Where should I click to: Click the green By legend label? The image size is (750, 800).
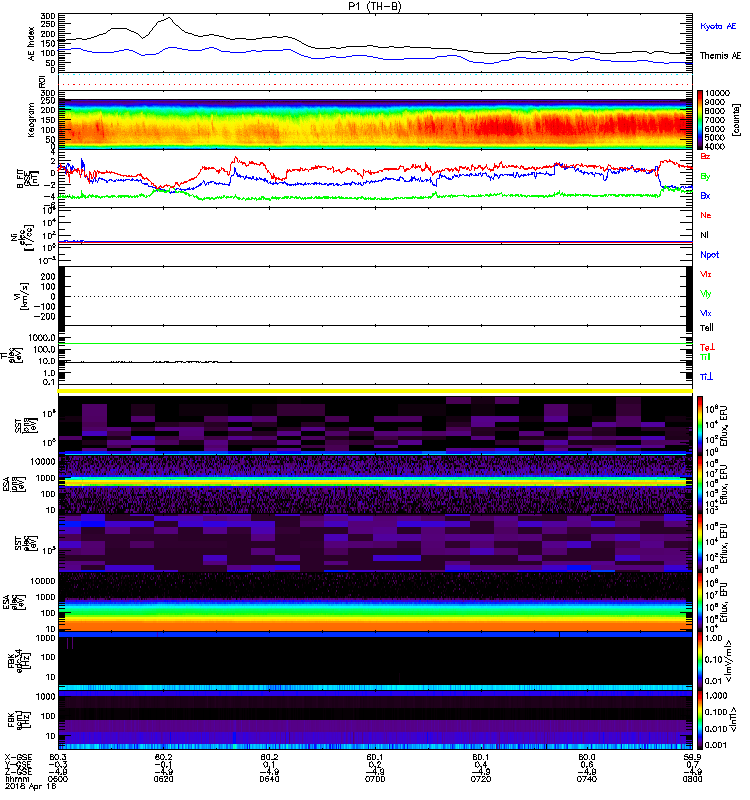click(x=705, y=177)
